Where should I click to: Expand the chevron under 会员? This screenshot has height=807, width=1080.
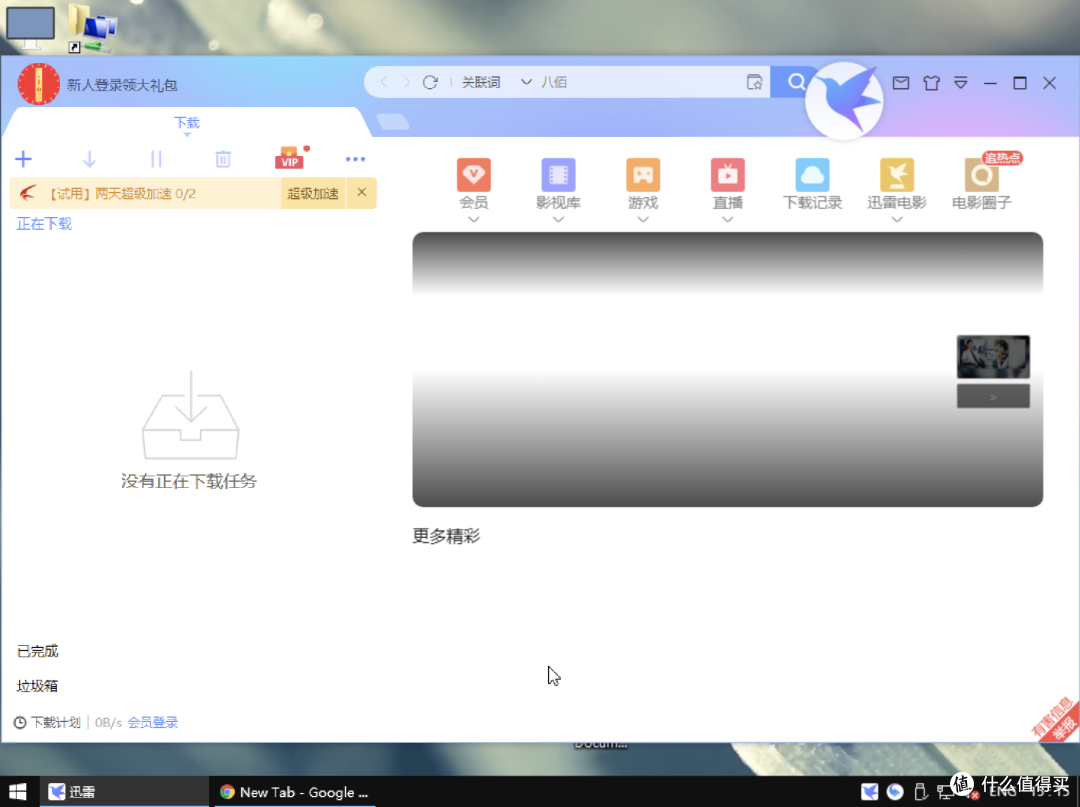point(474,220)
